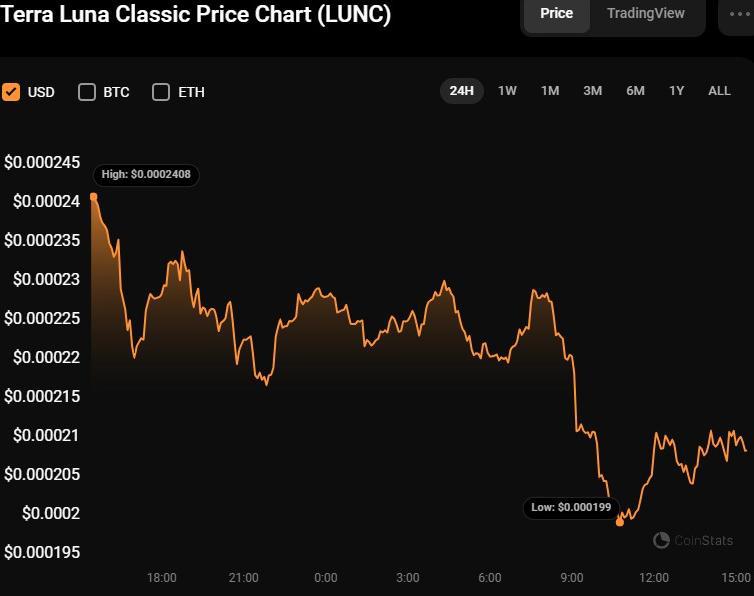This screenshot has width=754, height=596.
Task: Show the ALL time range
Action: click(x=719, y=91)
